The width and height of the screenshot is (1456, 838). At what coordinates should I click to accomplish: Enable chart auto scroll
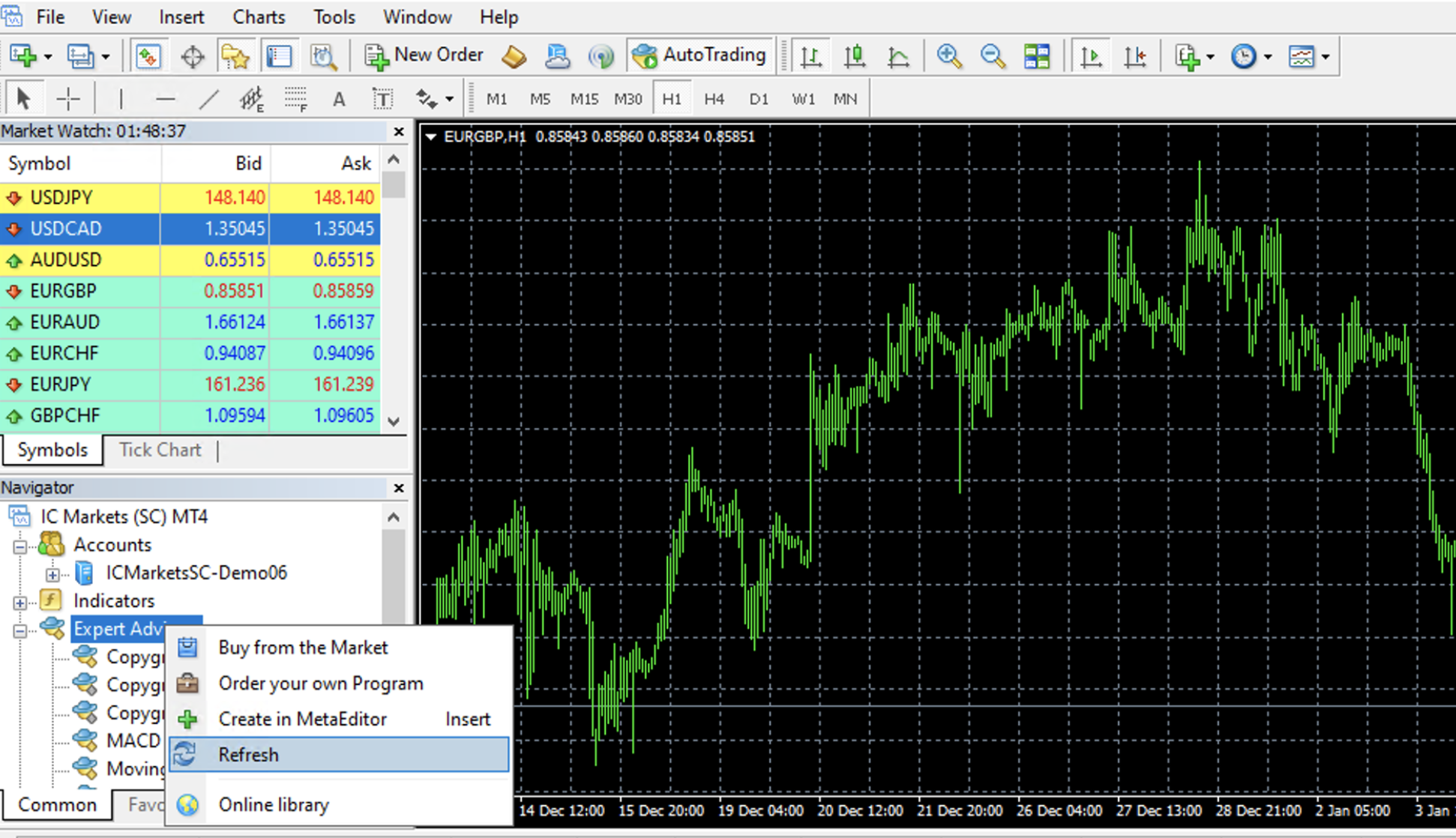(1091, 56)
